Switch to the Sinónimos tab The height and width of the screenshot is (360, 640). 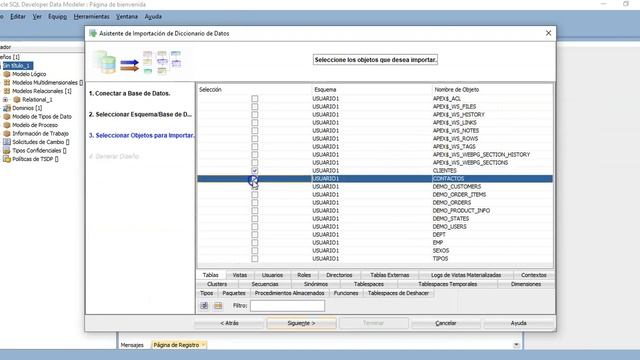coord(316,284)
